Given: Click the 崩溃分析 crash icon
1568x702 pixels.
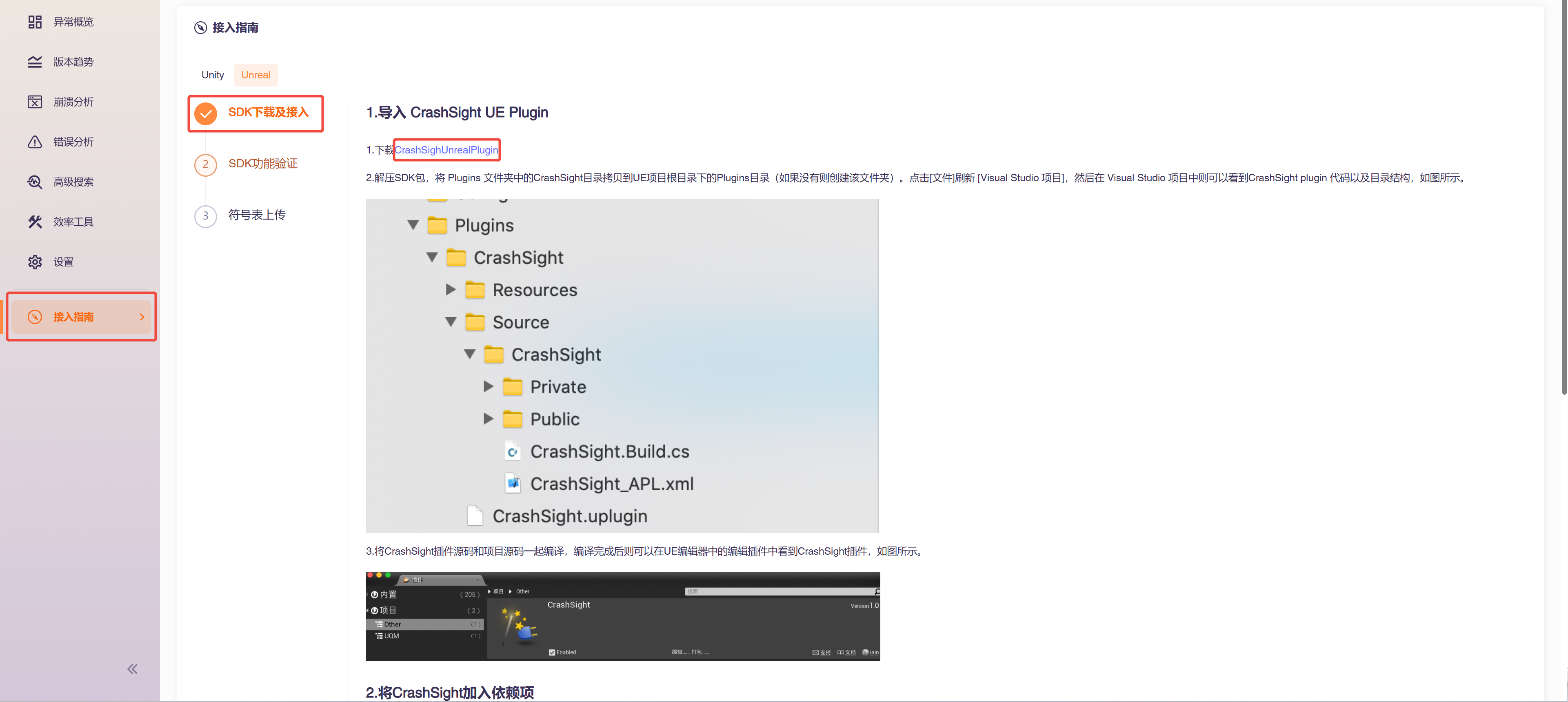Looking at the screenshot, I should pyautogui.click(x=35, y=102).
